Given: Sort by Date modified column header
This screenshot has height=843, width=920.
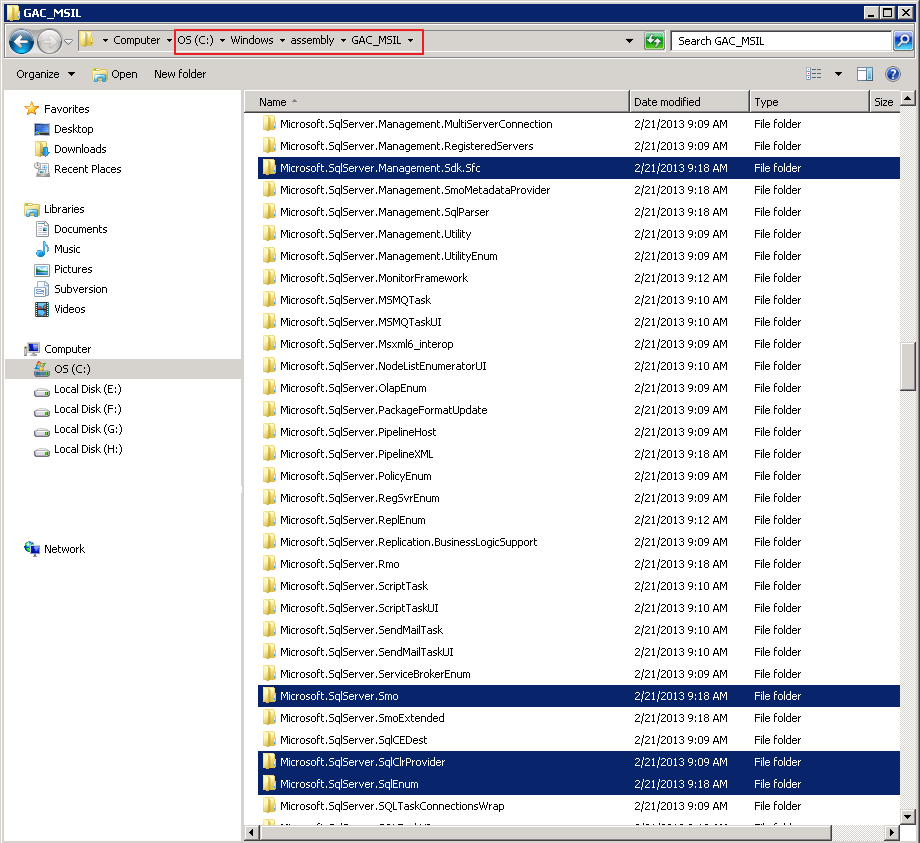Looking at the screenshot, I should pyautogui.click(x=689, y=101).
